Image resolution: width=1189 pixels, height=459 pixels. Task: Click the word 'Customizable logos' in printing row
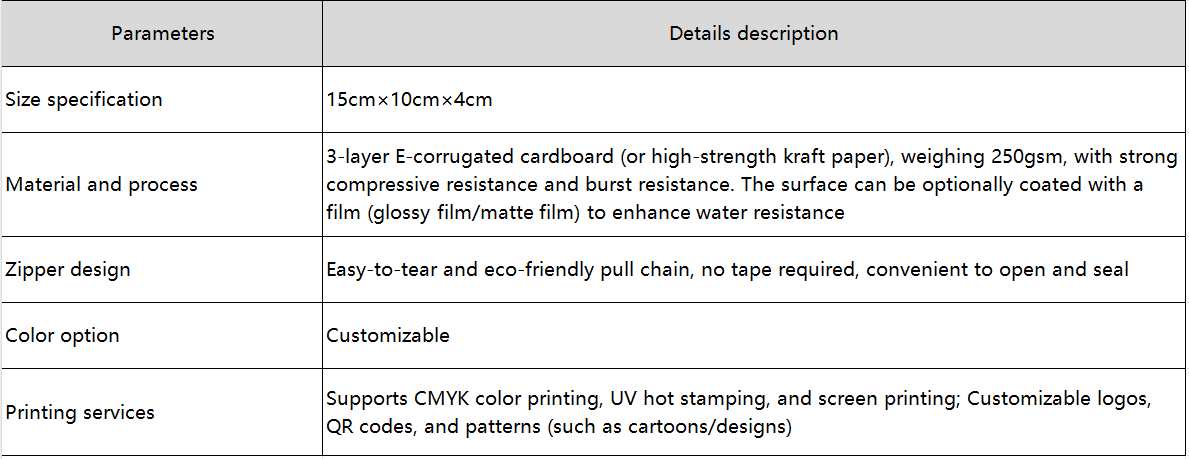pos(1059,399)
